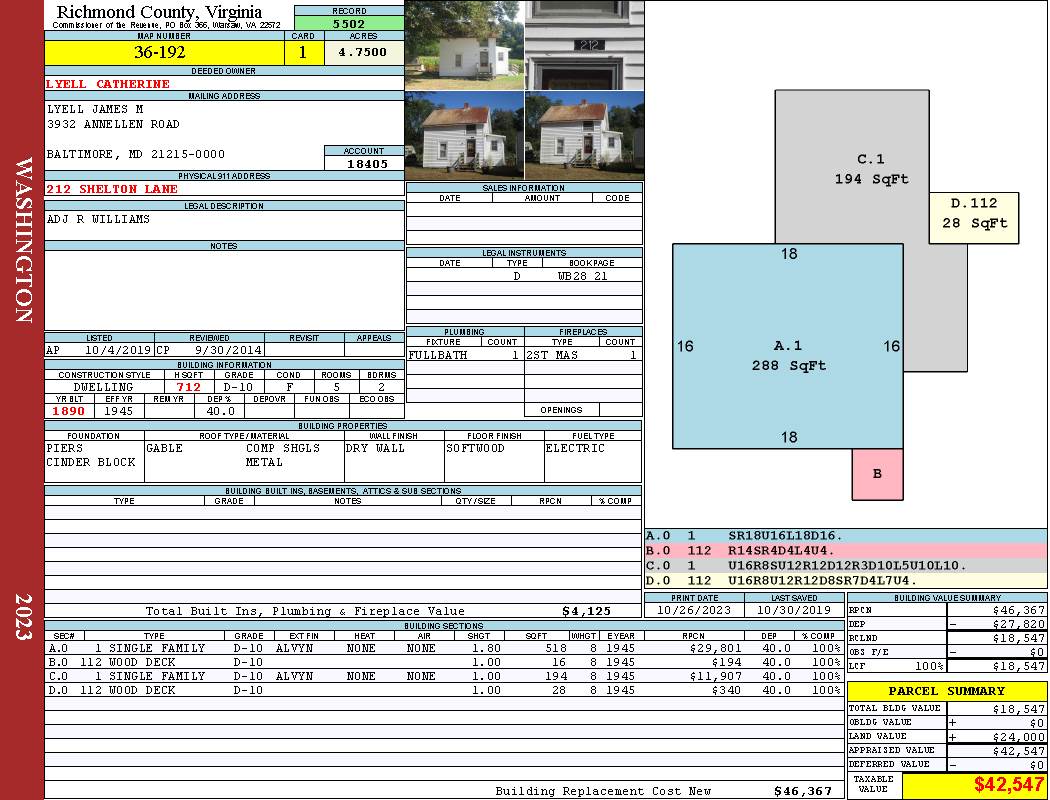Click legal description ADJ R WILLIAMS
Image resolution: width=1050 pixels, height=800 pixels.
98,219
